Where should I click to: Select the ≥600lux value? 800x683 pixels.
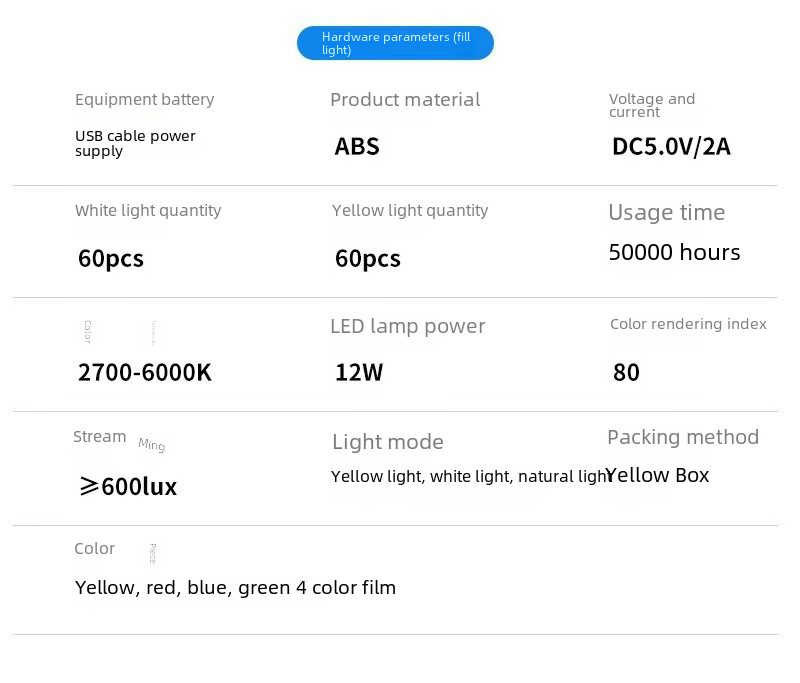[x=128, y=487]
